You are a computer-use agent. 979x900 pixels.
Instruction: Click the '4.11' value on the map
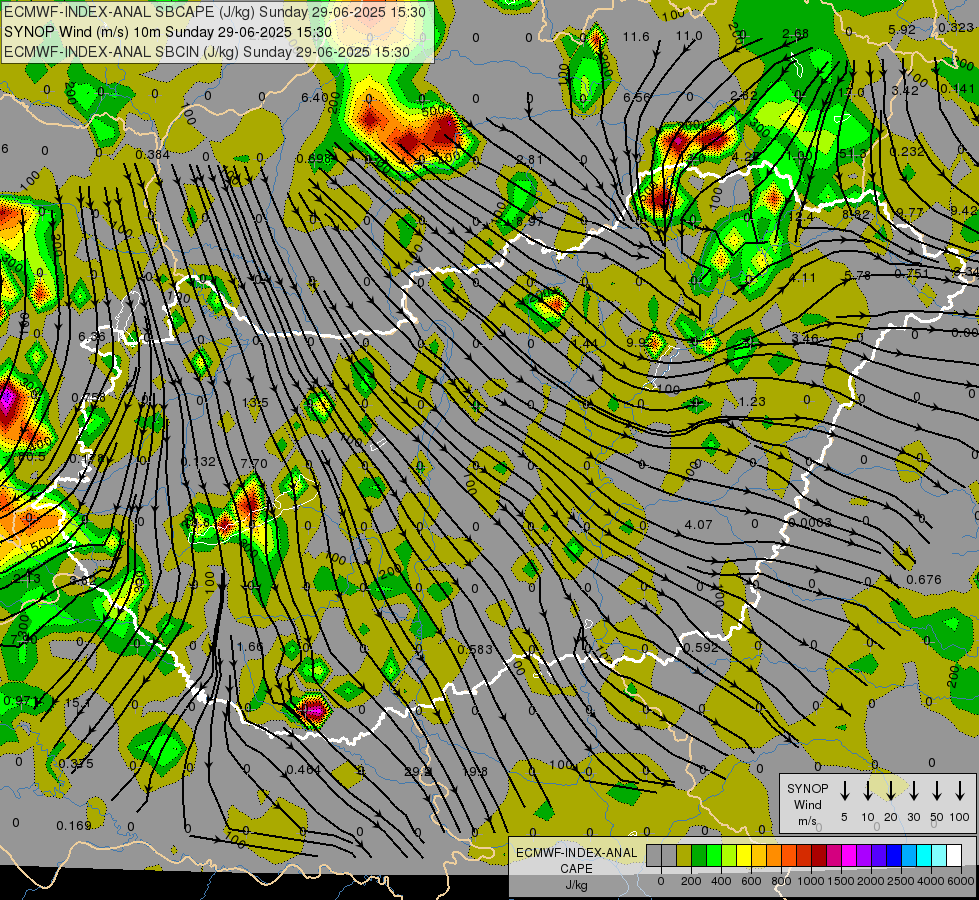pos(802,277)
